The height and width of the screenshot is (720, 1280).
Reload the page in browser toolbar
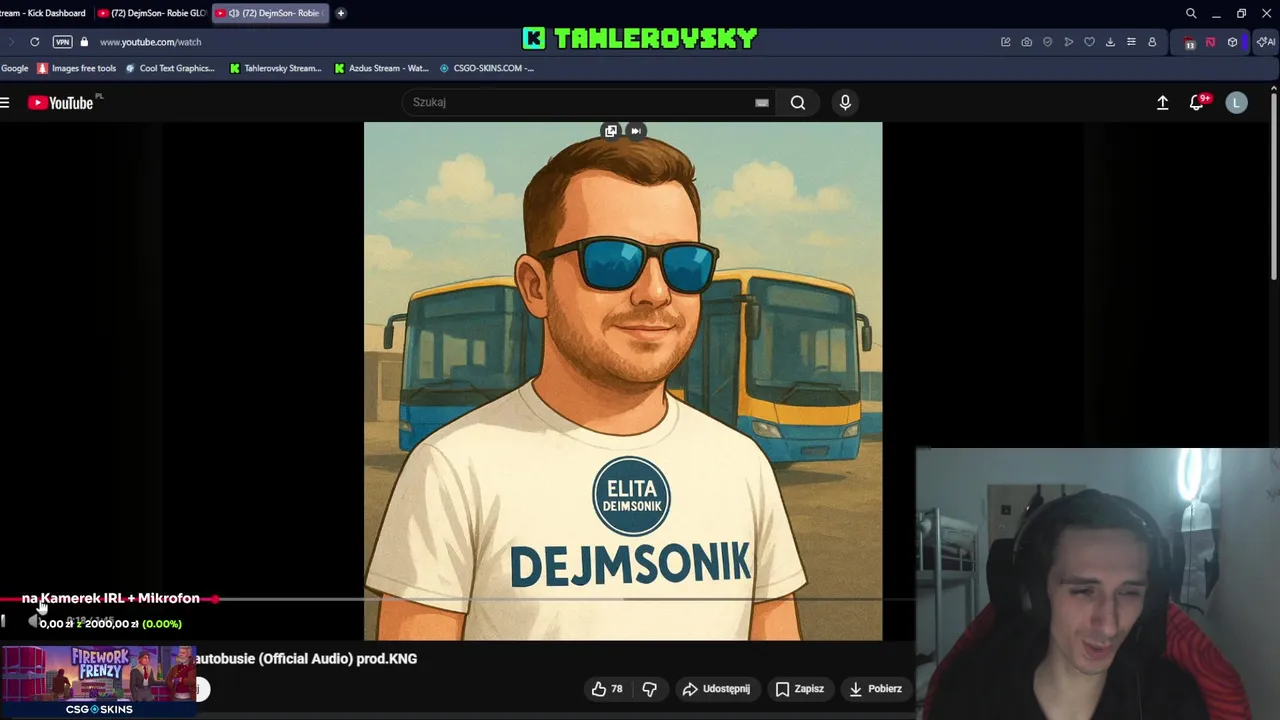coord(35,42)
